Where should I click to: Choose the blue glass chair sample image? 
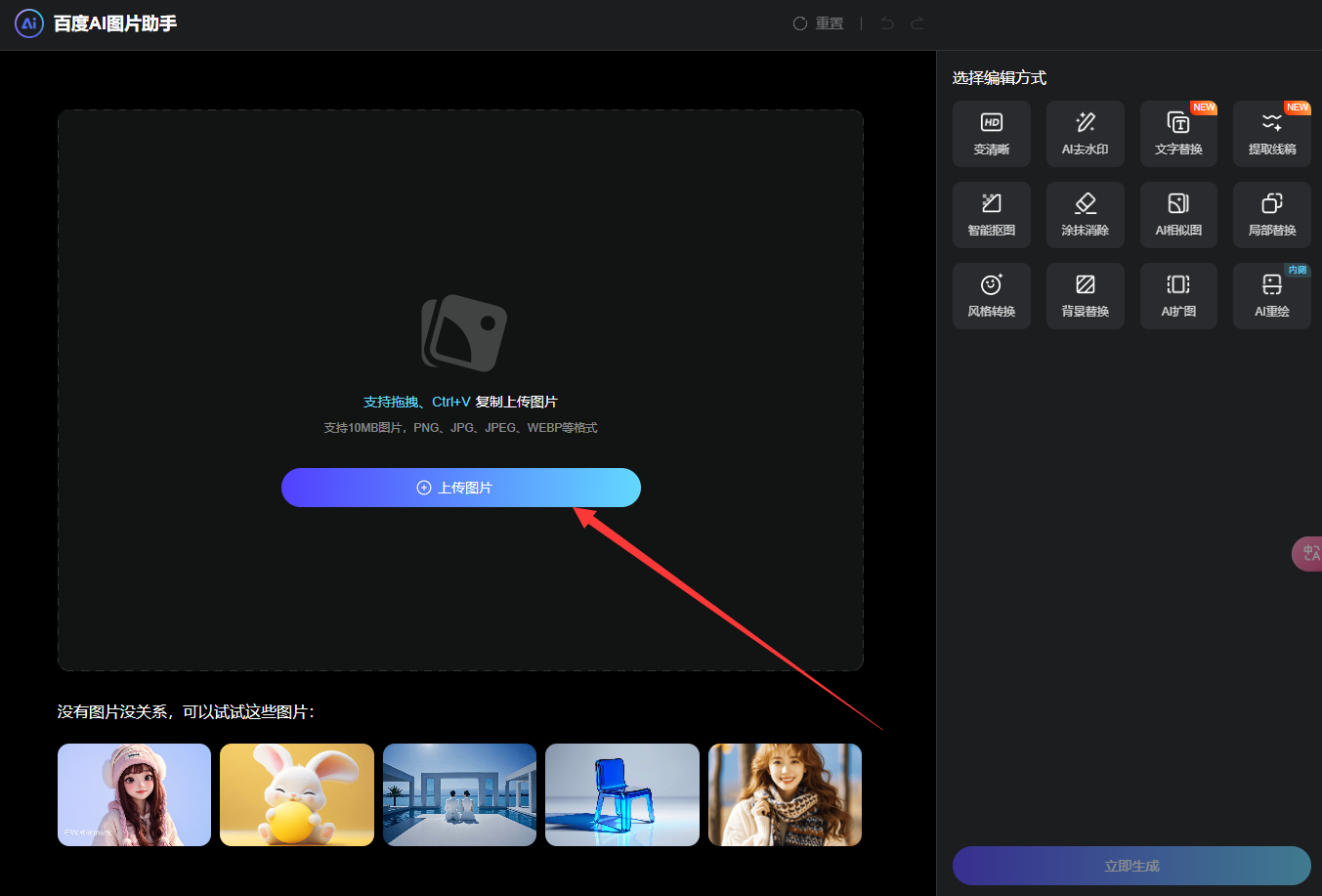pyautogui.click(x=622, y=794)
